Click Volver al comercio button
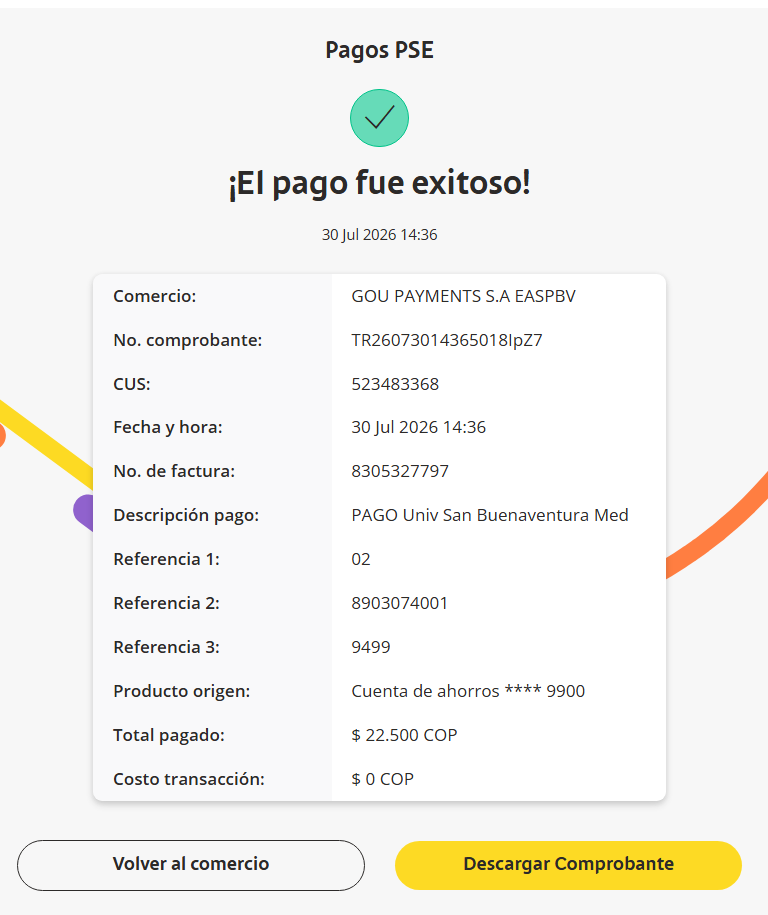 tap(191, 865)
